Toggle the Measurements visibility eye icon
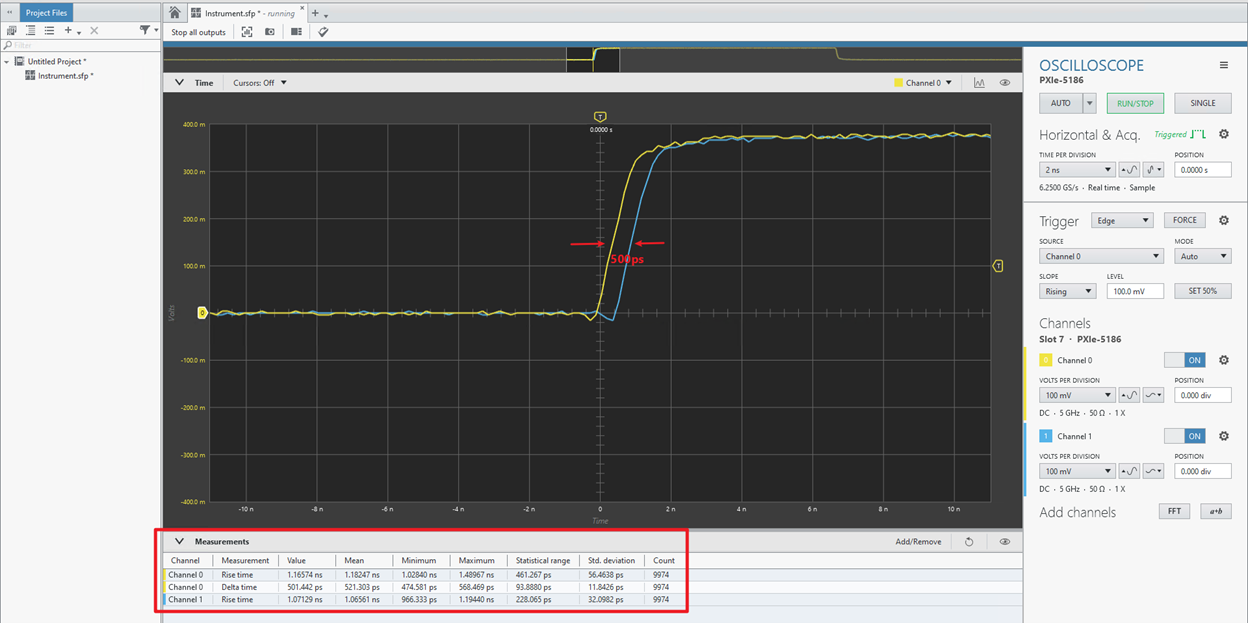This screenshot has height=623, width=1248. pos(1005,542)
